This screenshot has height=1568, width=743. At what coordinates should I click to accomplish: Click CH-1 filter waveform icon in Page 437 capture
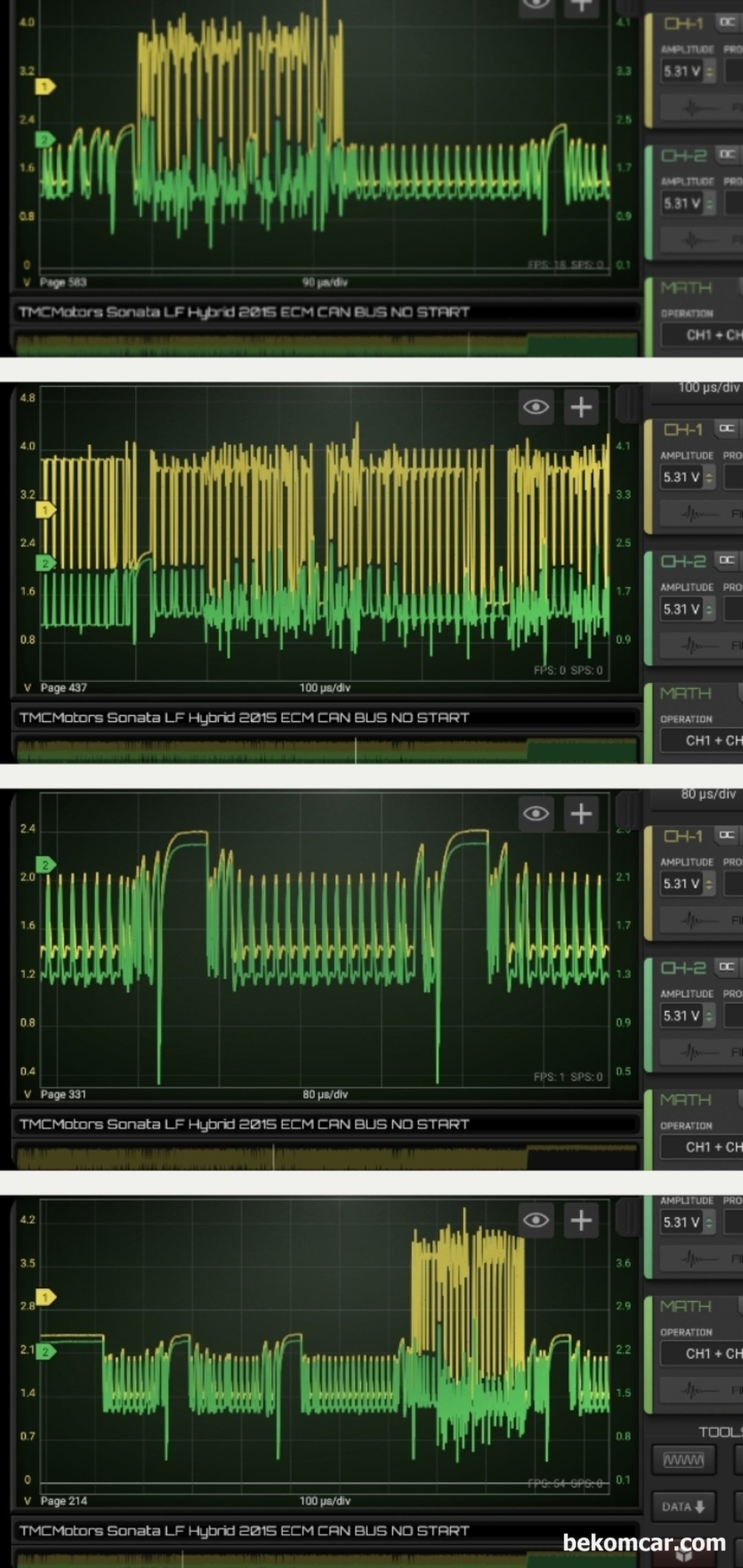691,513
